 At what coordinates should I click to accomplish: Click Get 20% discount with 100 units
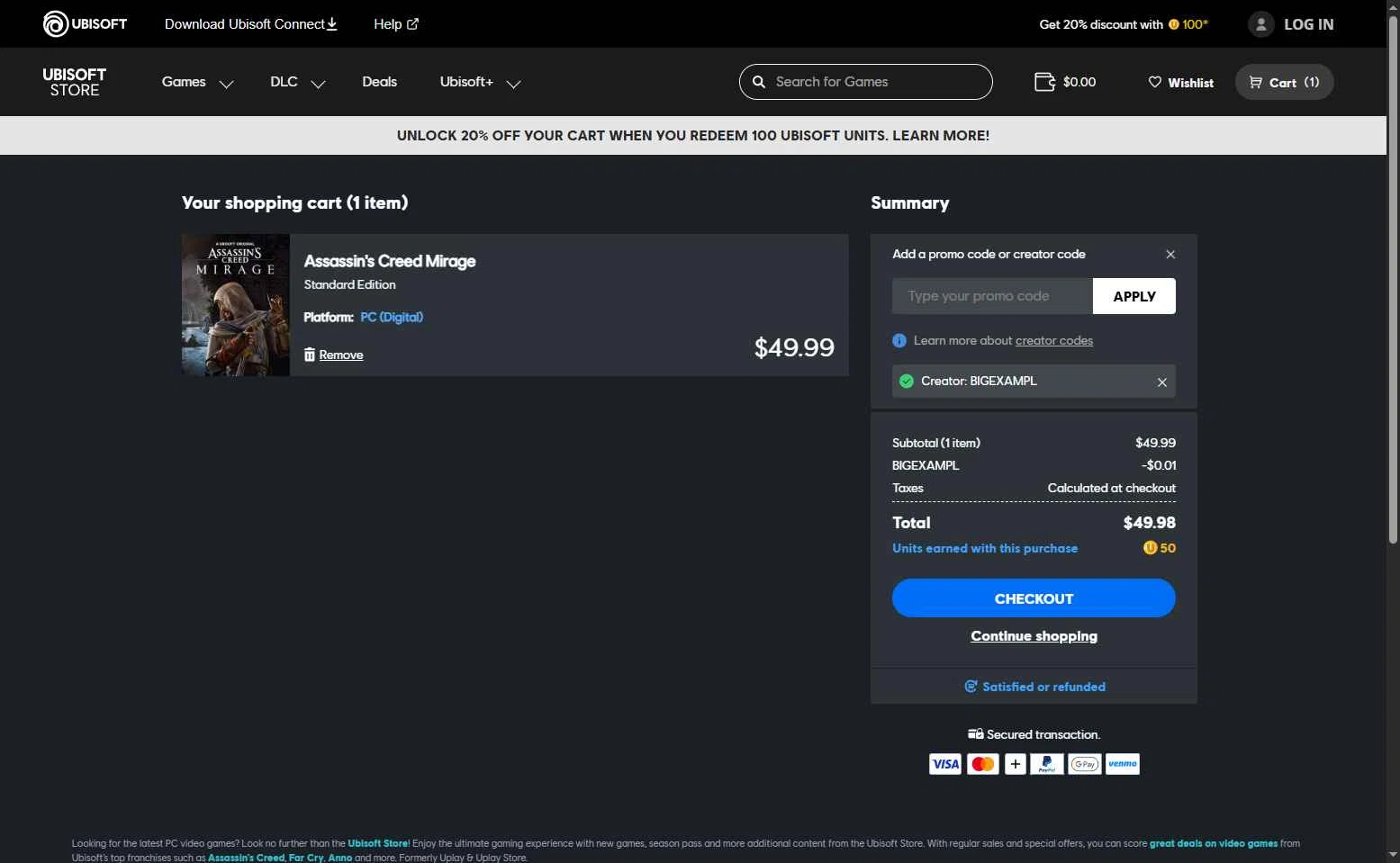pyautogui.click(x=1124, y=24)
